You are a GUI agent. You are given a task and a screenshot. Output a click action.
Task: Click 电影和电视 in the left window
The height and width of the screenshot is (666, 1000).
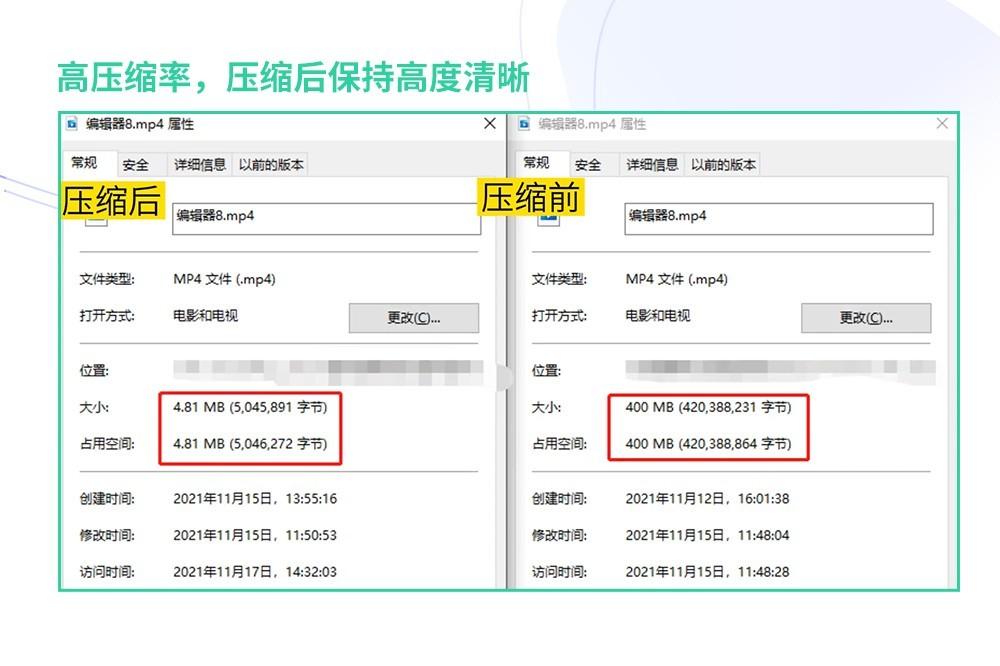(205, 316)
